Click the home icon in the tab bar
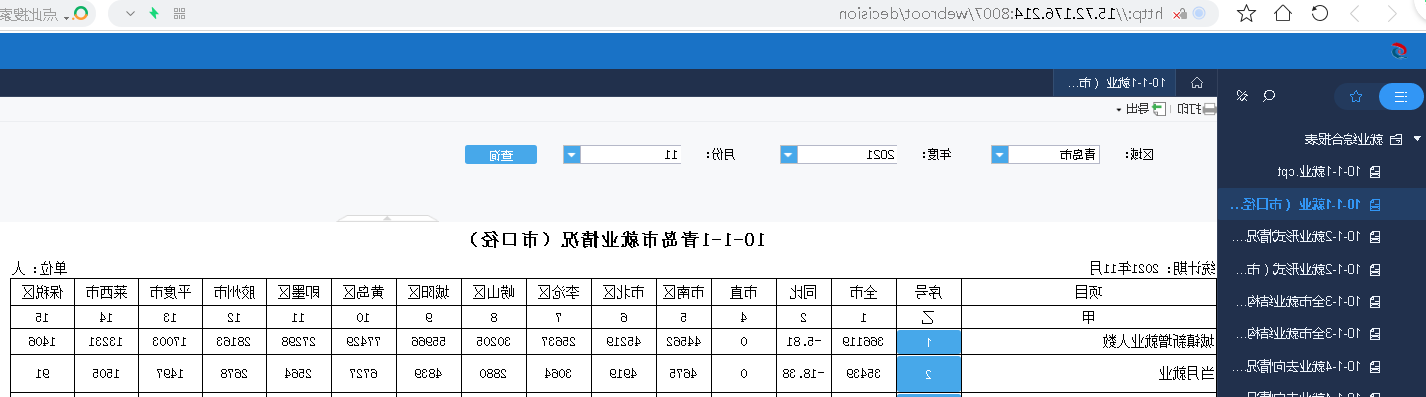 click(x=1197, y=83)
